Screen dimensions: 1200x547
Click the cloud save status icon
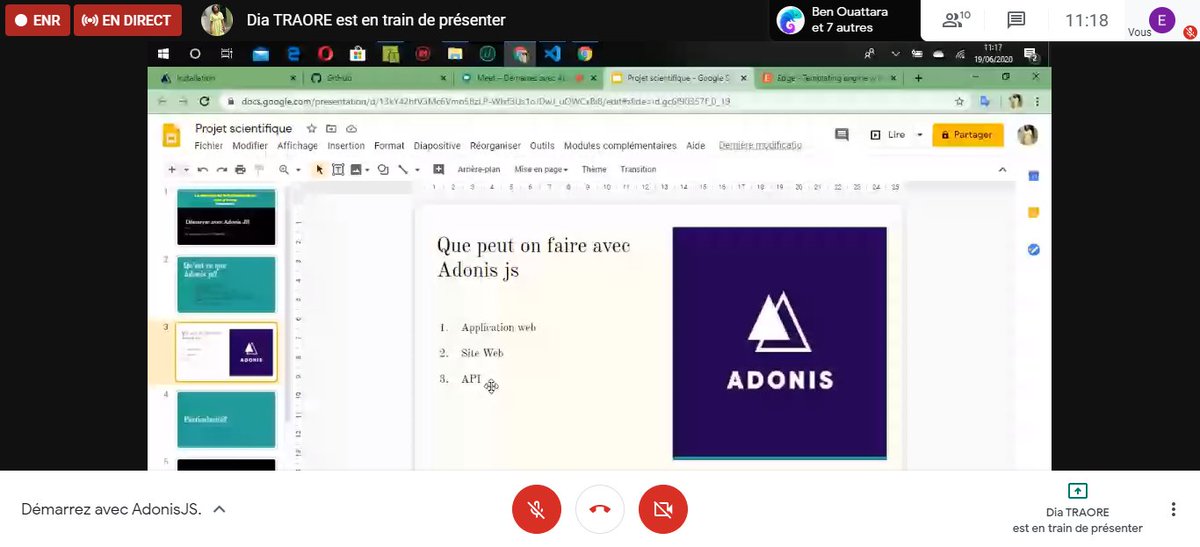pos(351,129)
